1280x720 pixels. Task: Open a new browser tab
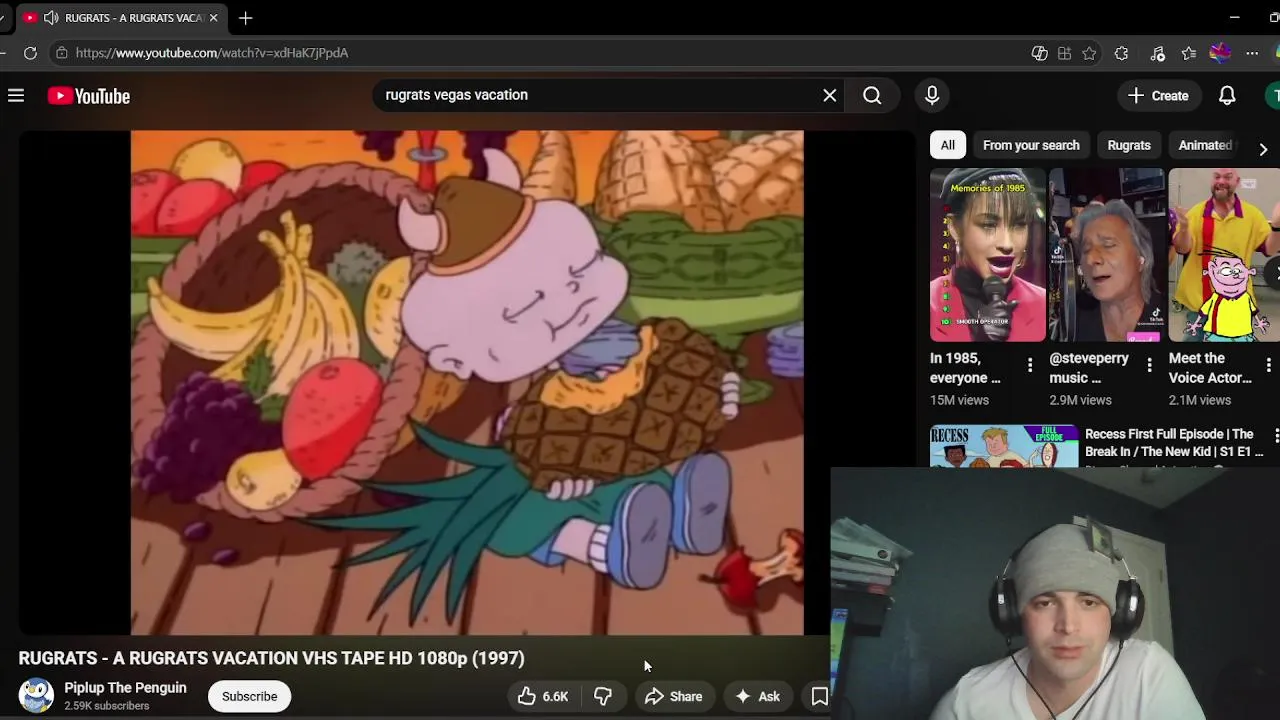(x=245, y=18)
